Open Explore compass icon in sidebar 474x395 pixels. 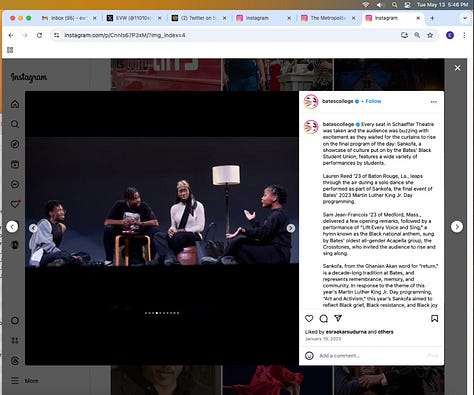[x=15, y=144]
